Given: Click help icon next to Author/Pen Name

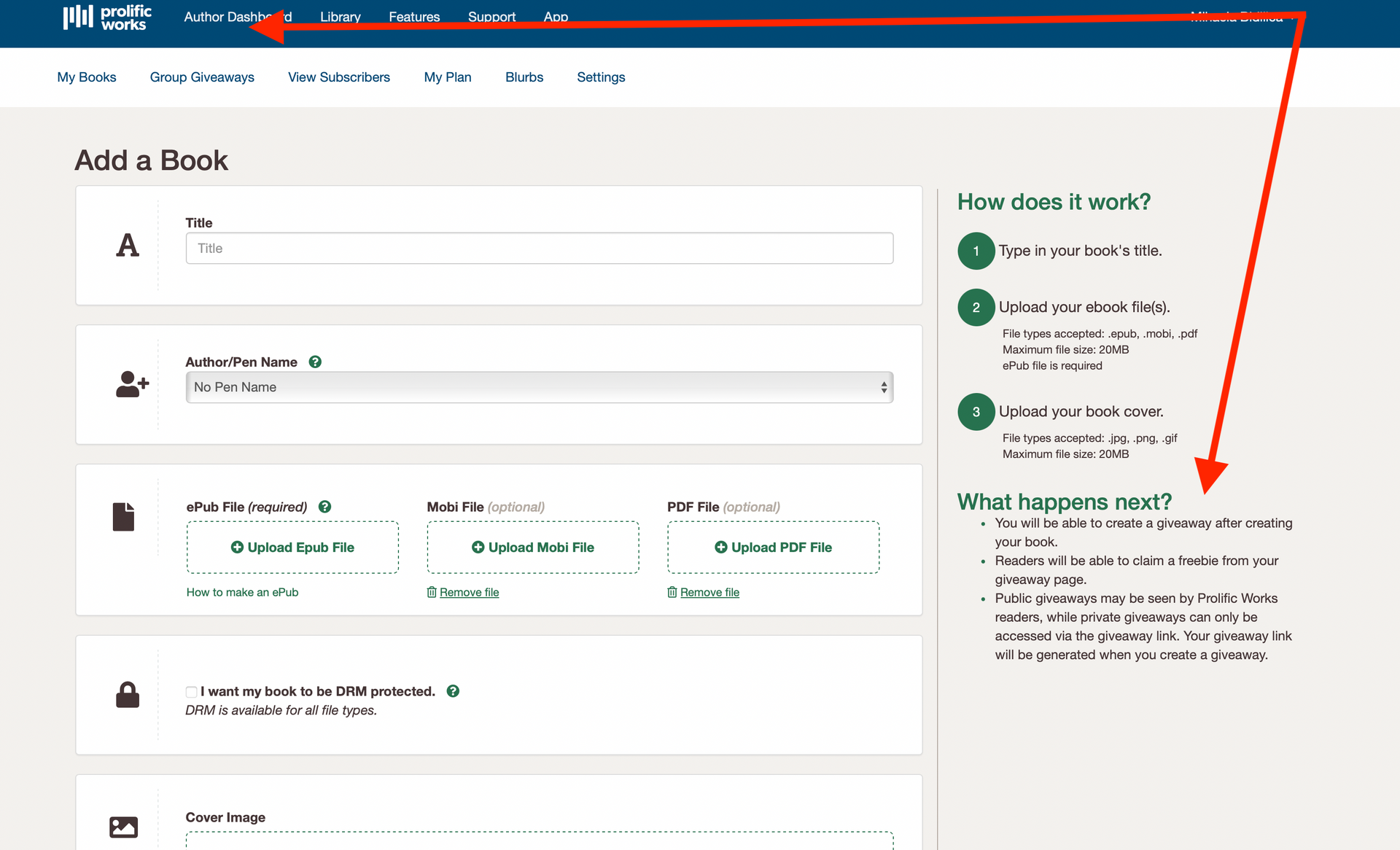Looking at the screenshot, I should click(x=315, y=362).
